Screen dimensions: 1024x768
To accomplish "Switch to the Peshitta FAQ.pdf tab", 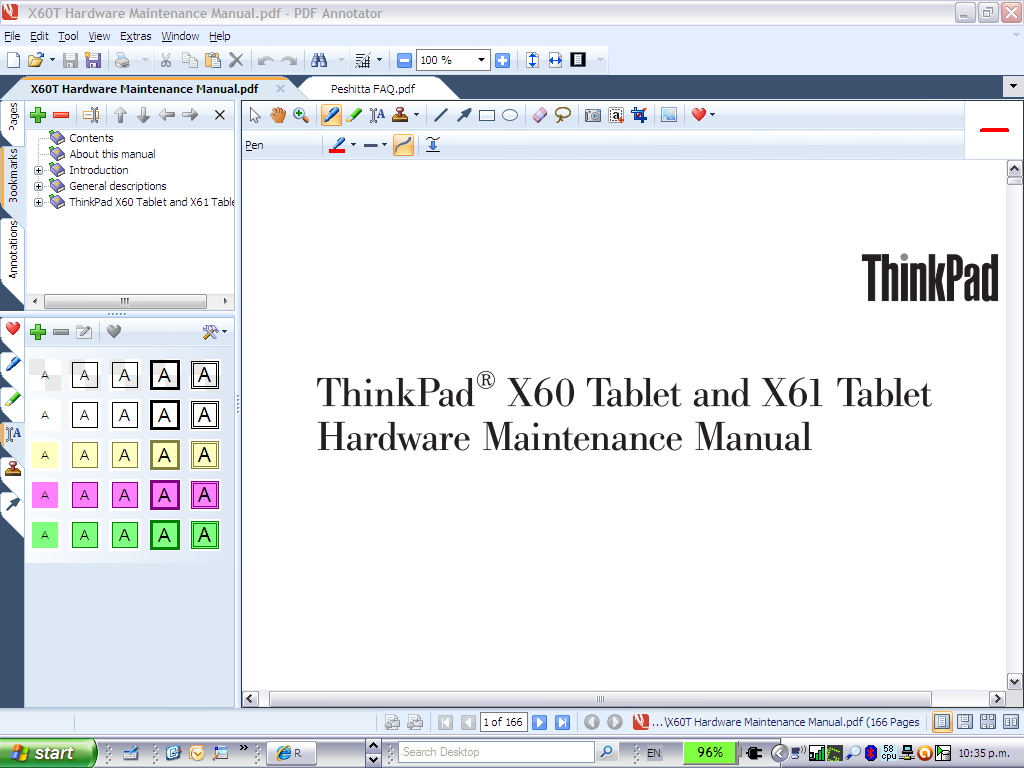I will [373, 89].
